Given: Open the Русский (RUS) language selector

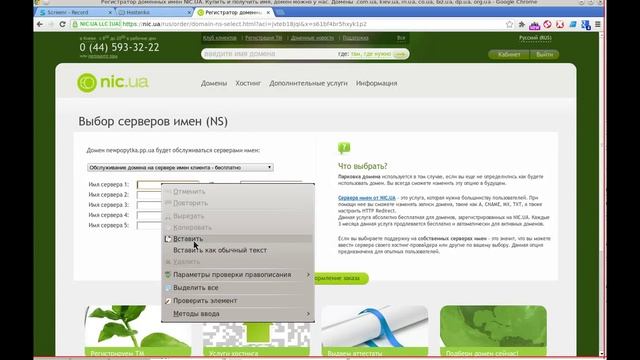Looking at the screenshot, I should click(535, 38).
